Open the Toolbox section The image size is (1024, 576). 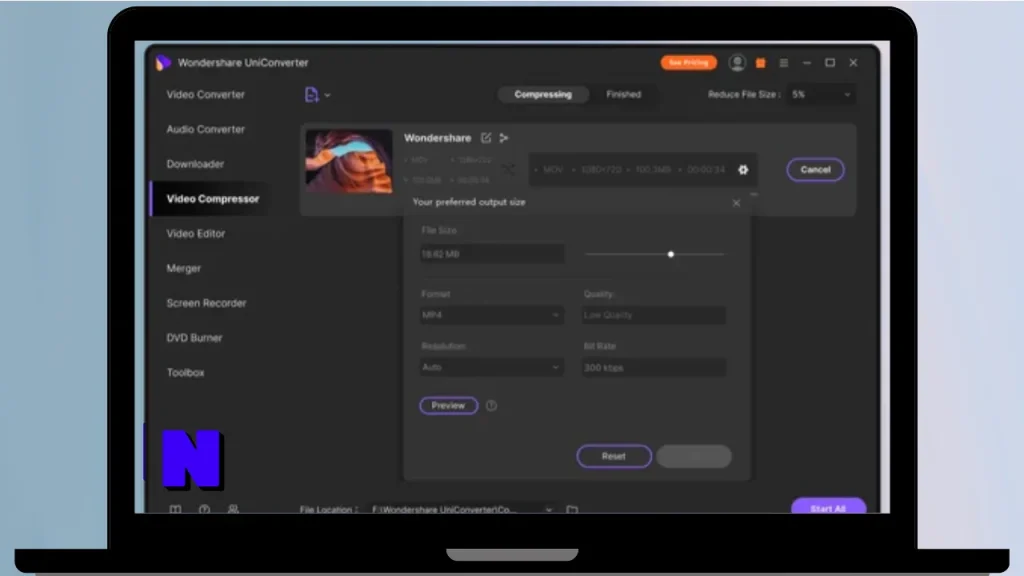[x=185, y=372]
